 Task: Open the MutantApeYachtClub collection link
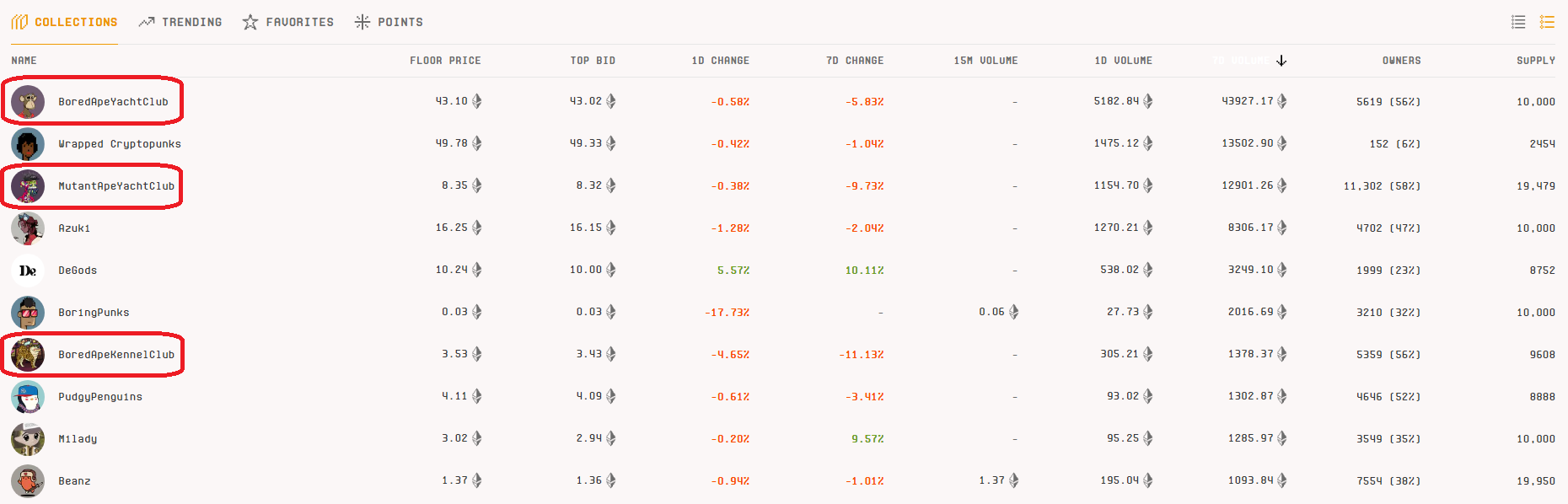(x=116, y=186)
